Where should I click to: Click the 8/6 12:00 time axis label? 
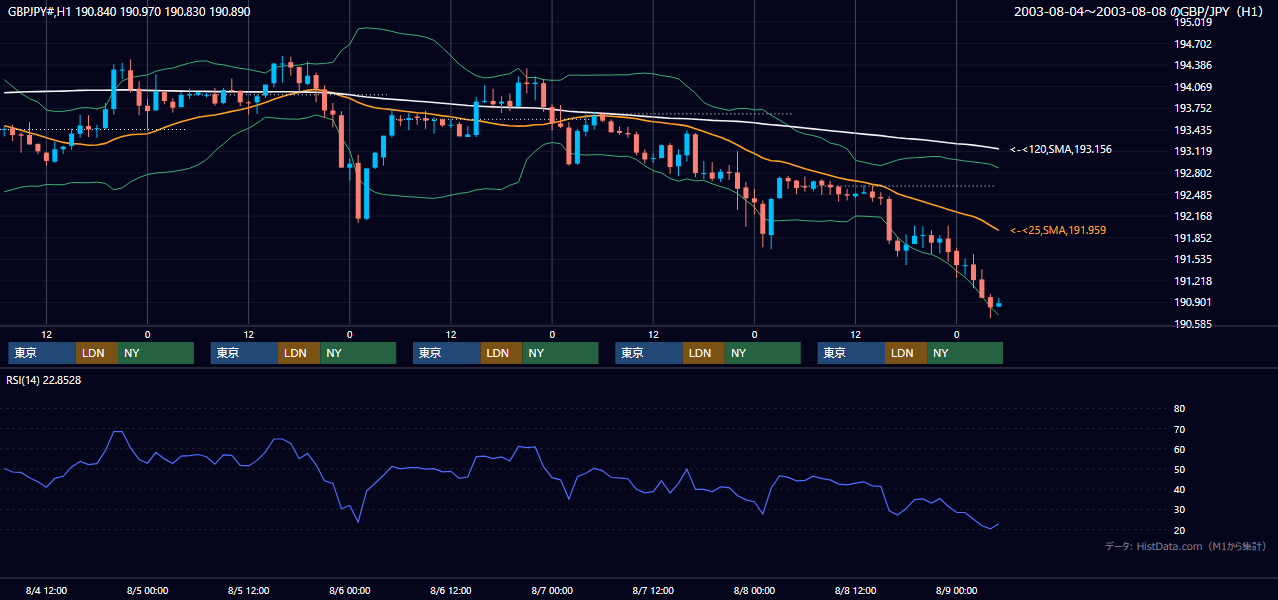(451, 591)
